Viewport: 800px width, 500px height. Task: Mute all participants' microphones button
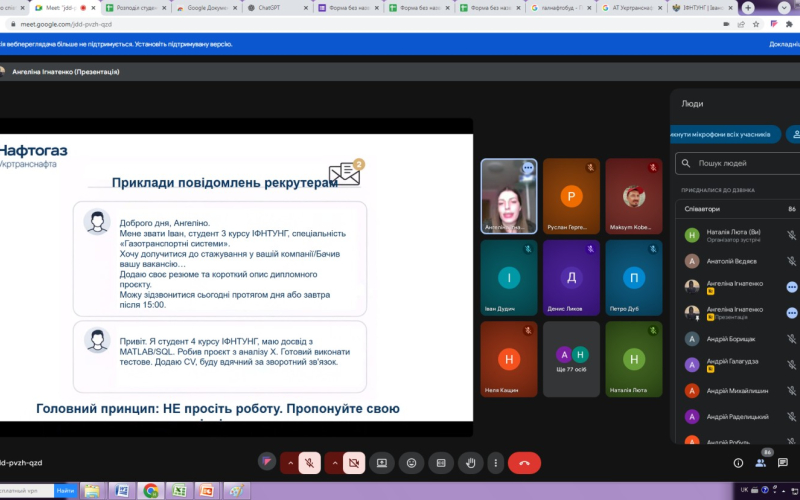tap(725, 135)
